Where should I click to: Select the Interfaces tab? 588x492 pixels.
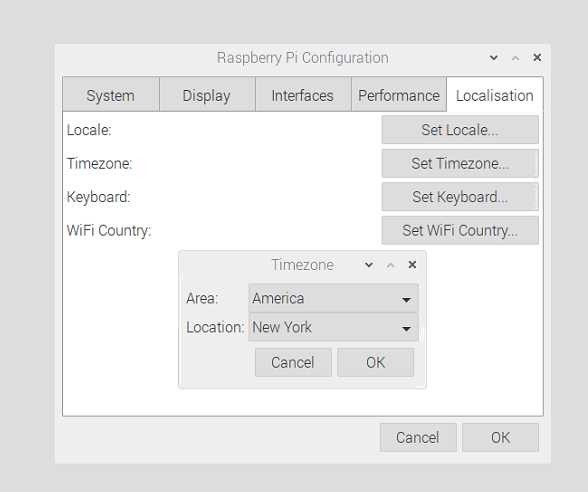(303, 95)
